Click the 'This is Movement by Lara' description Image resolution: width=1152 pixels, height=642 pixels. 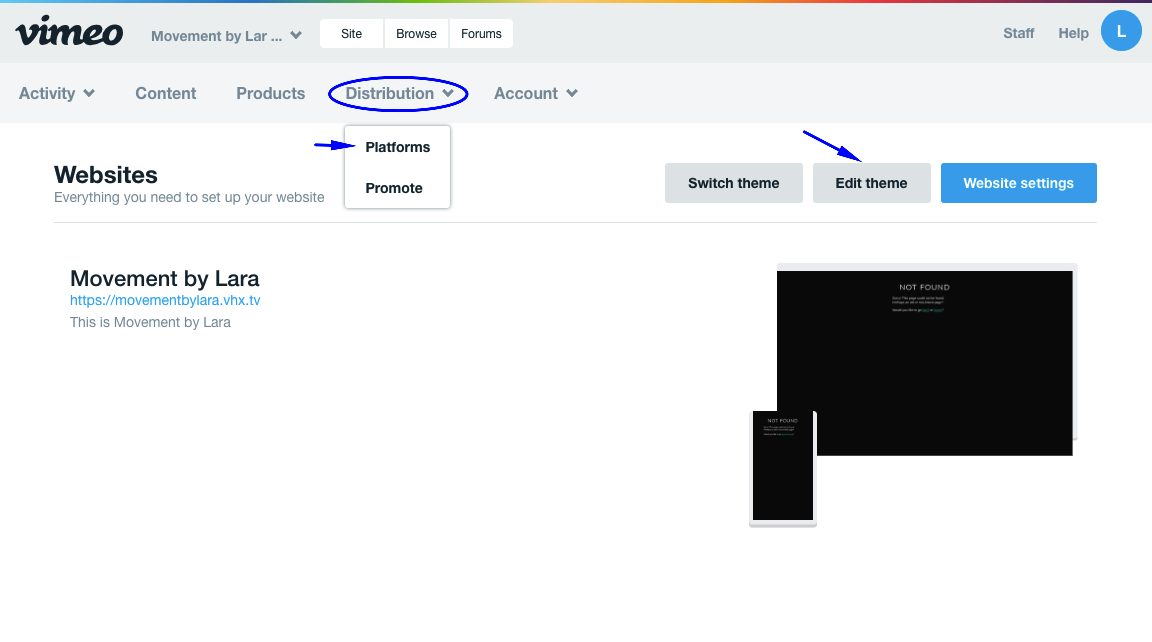click(x=150, y=322)
